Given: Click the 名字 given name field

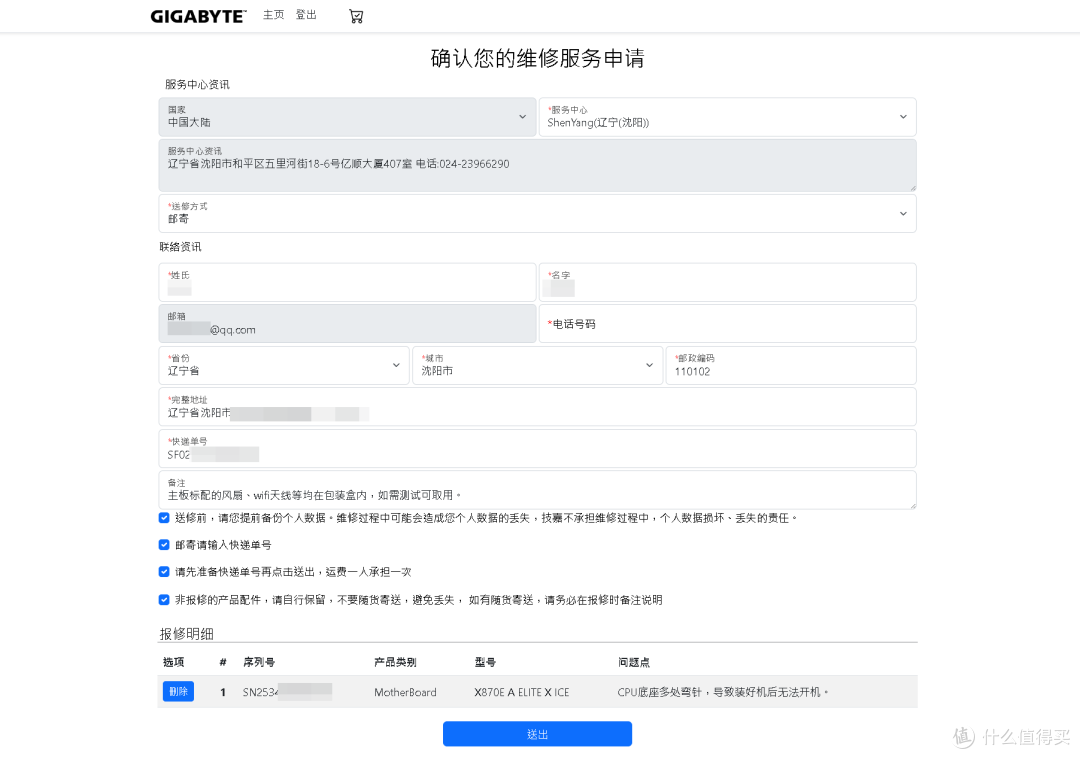Looking at the screenshot, I should pyautogui.click(x=727, y=282).
